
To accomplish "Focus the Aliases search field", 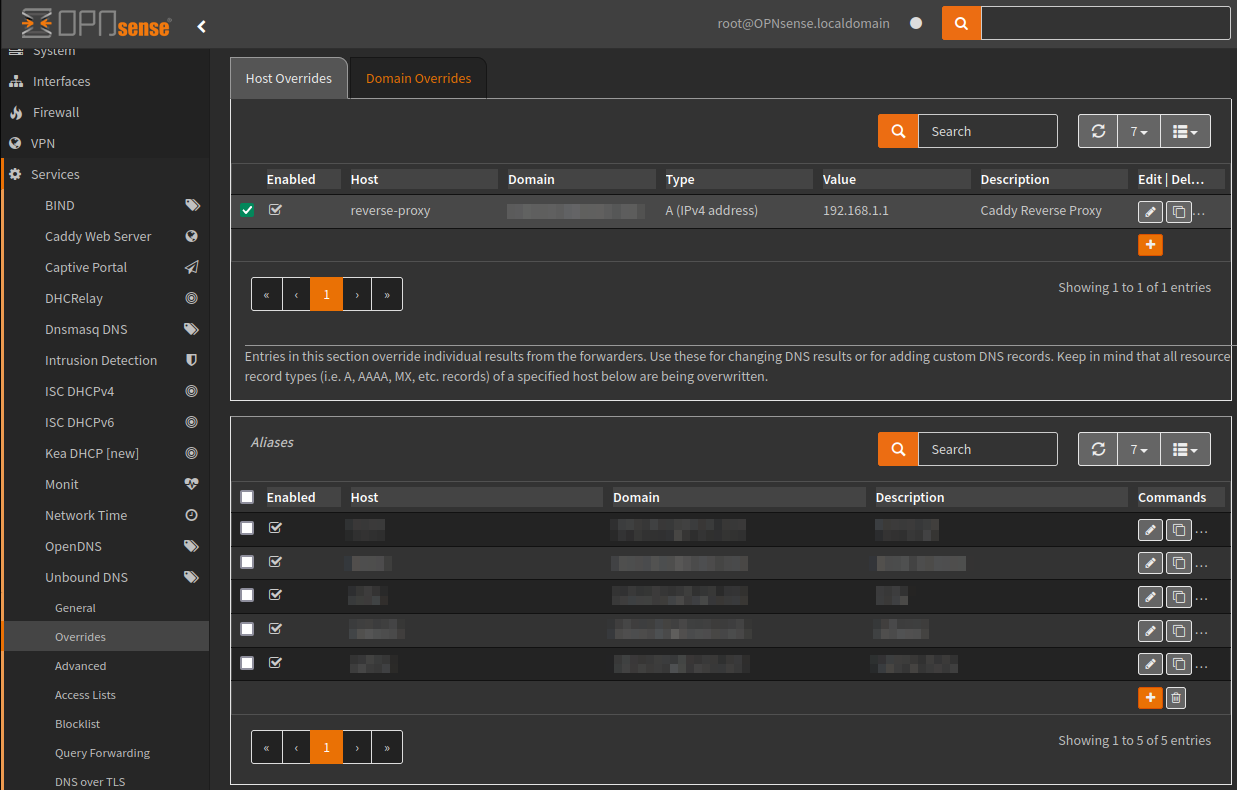I will pyautogui.click(x=987, y=449).
